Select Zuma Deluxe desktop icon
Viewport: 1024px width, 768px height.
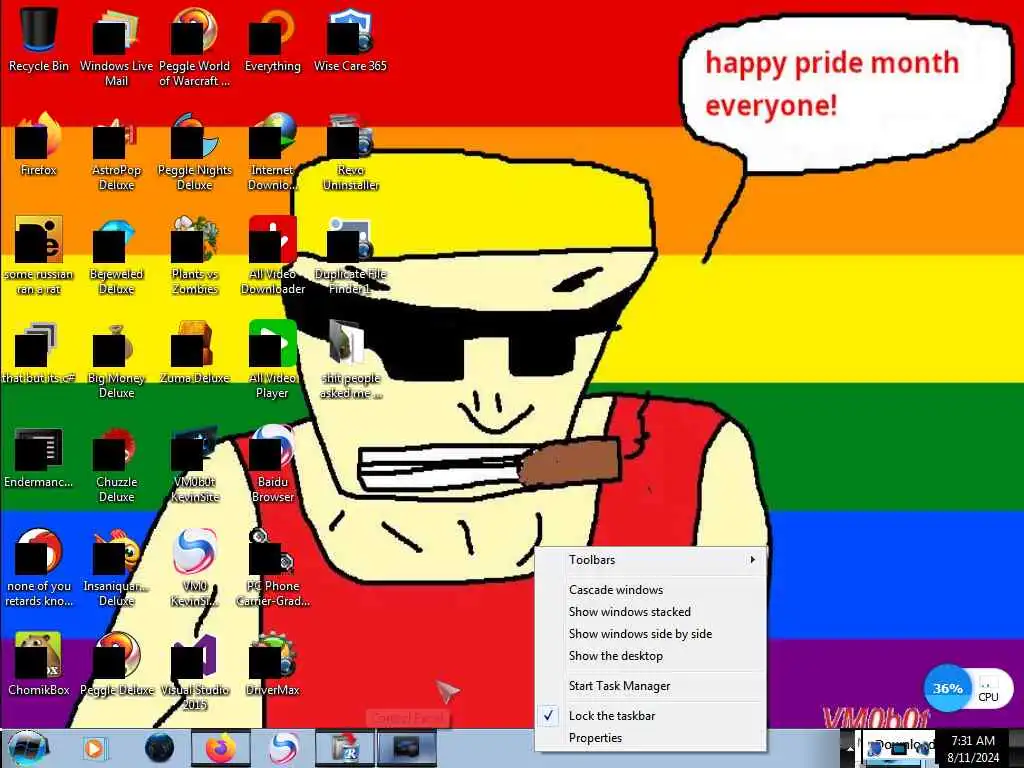click(195, 353)
